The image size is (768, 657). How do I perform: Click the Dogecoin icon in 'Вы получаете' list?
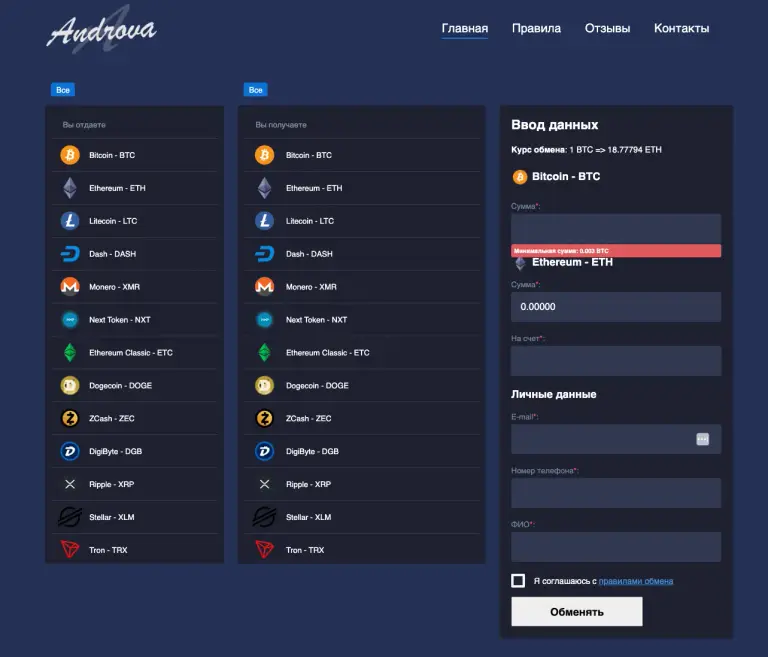pos(264,386)
